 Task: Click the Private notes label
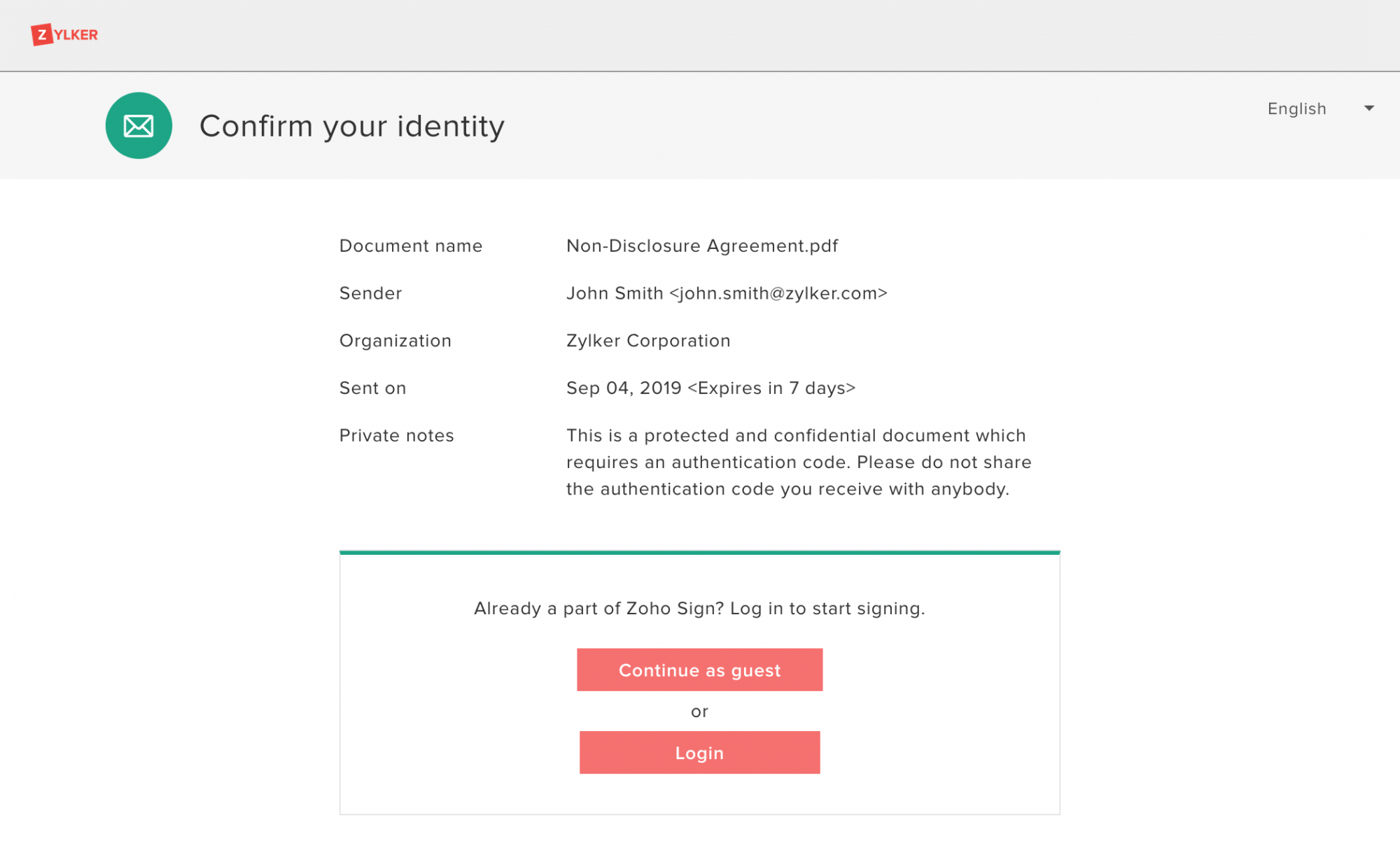point(396,436)
